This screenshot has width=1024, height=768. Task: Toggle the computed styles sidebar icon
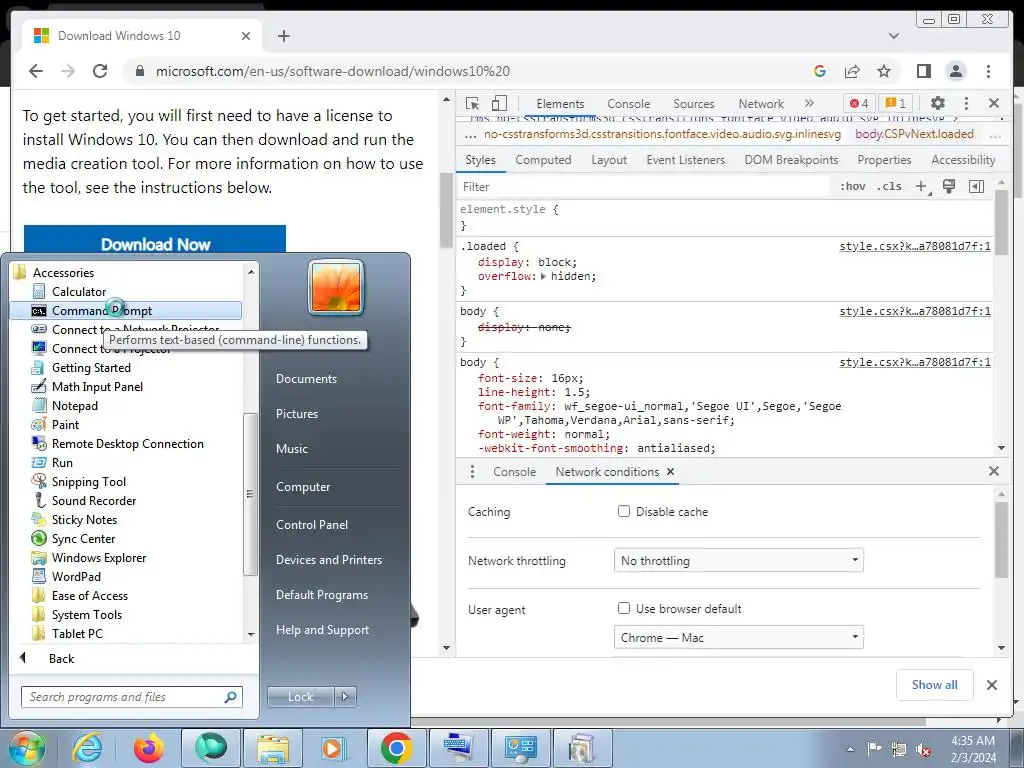coord(976,187)
